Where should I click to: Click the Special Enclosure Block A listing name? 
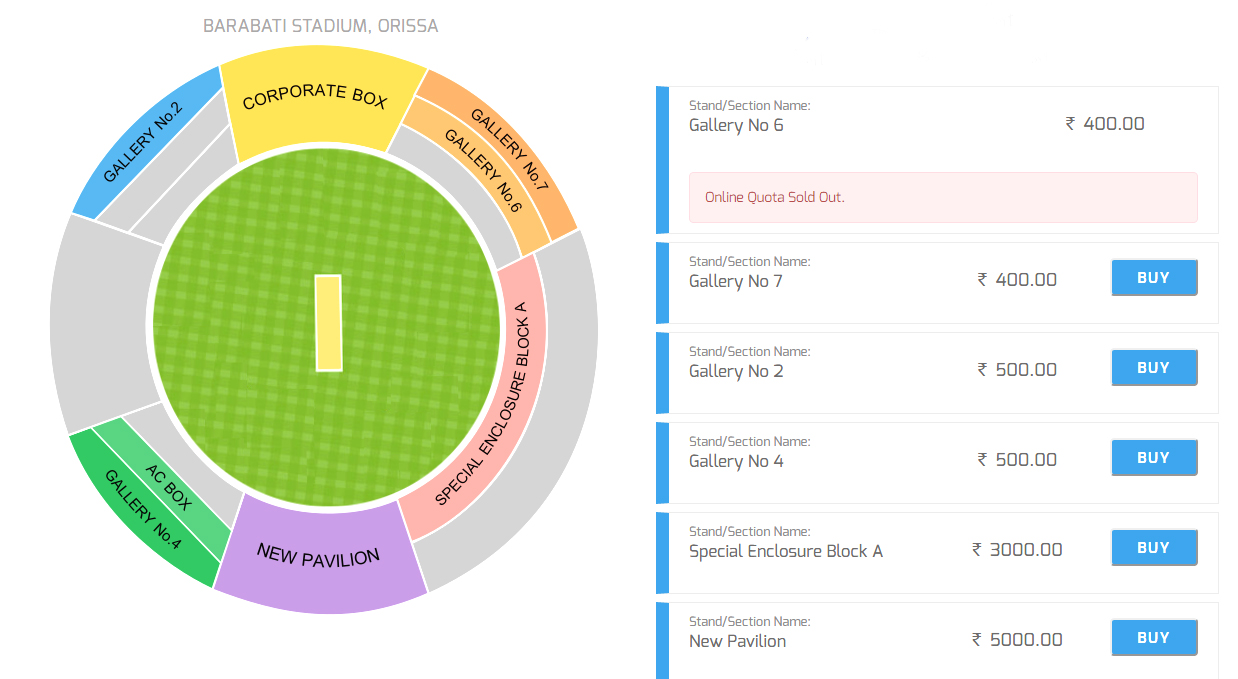point(786,551)
